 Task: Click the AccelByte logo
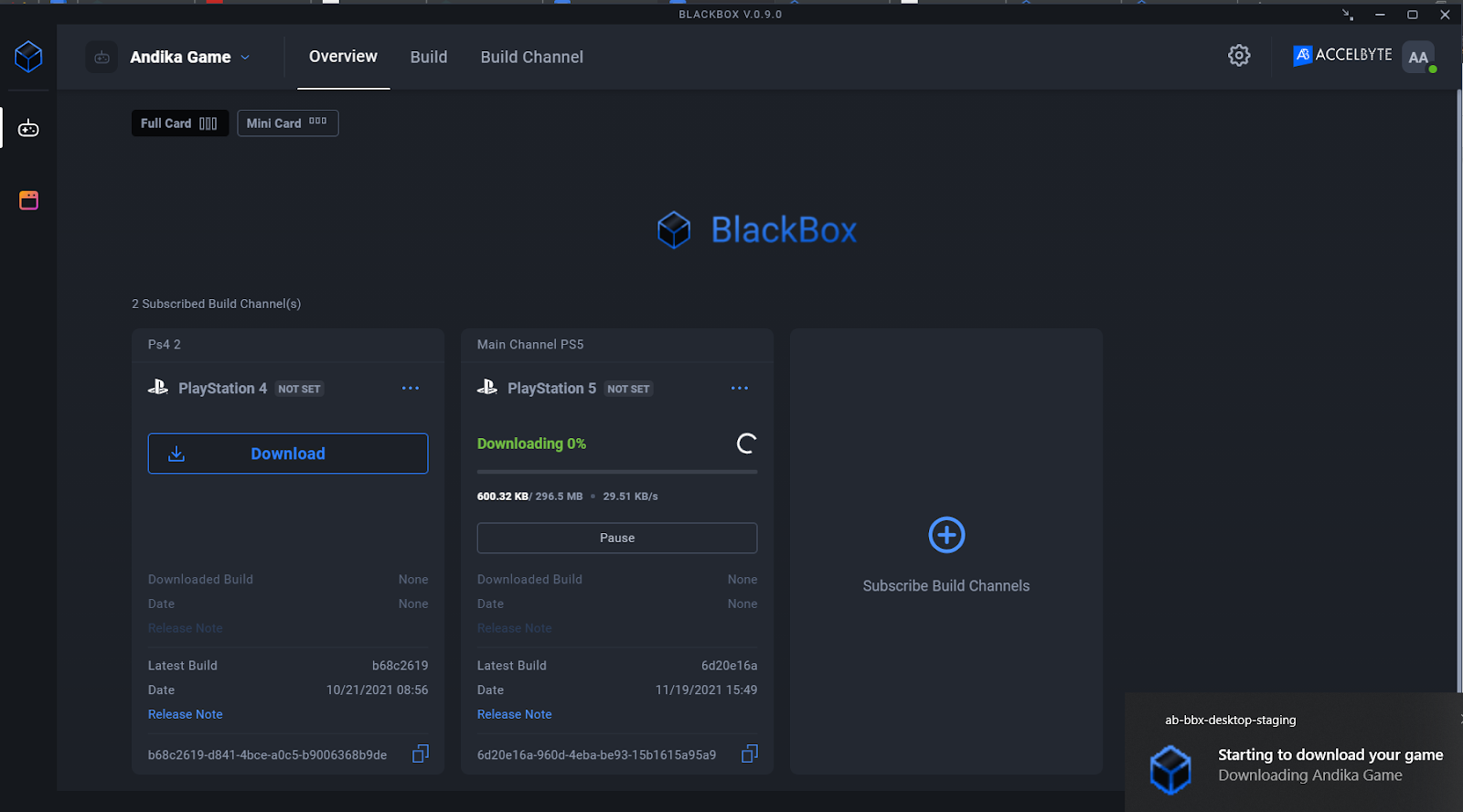tap(1342, 56)
